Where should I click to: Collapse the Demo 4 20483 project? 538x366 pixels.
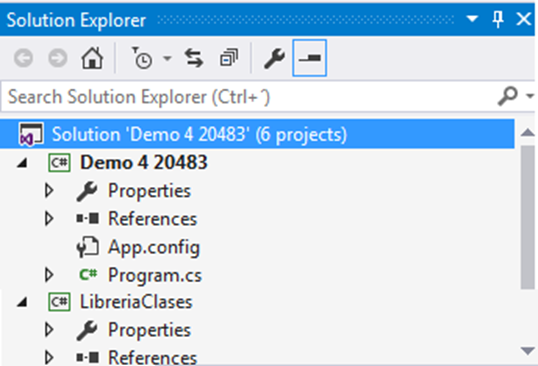(23, 163)
